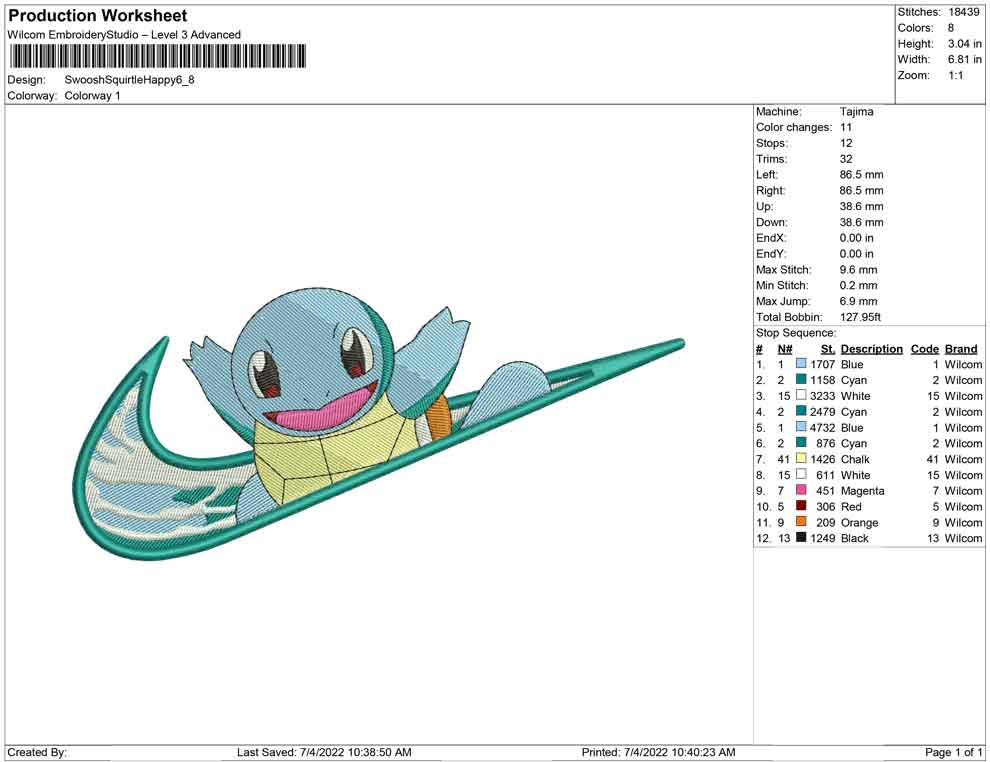
Task: Select the design name SwooshSquirtleHappy6_8
Action: coord(129,80)
